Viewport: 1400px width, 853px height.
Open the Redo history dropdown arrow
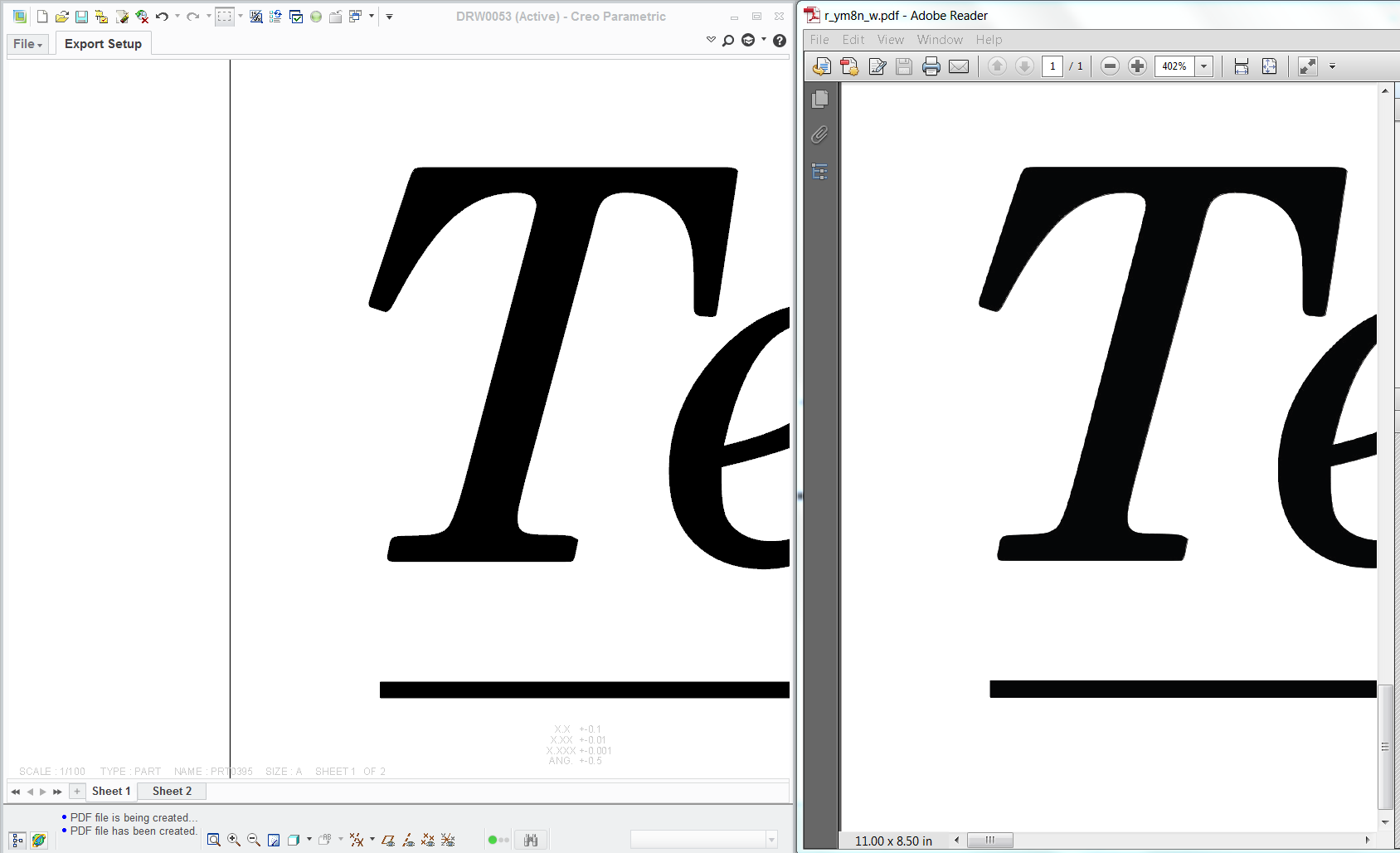(208, 17)
